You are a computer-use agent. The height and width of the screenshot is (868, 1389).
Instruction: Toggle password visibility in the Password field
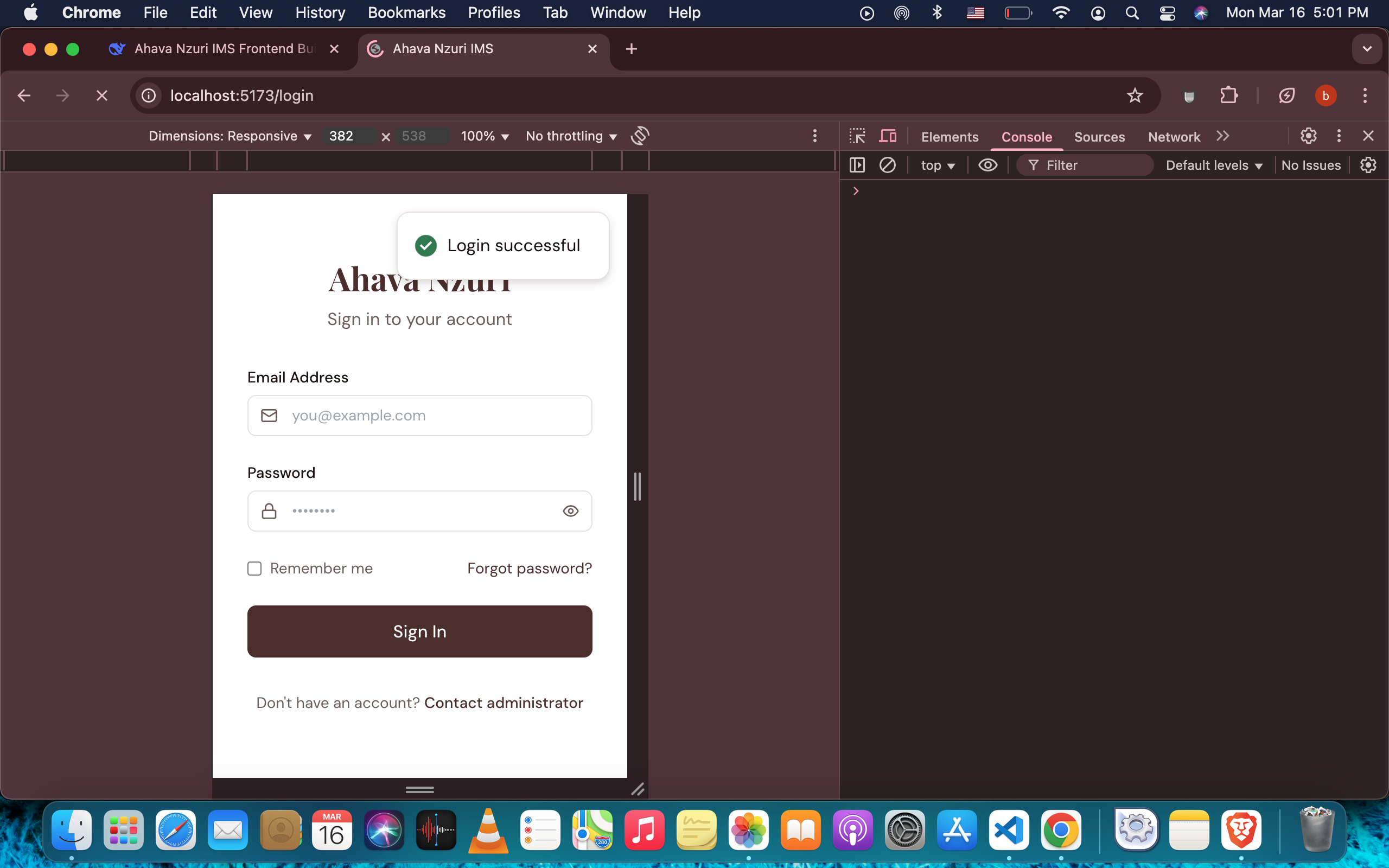[x=570, y=511]
